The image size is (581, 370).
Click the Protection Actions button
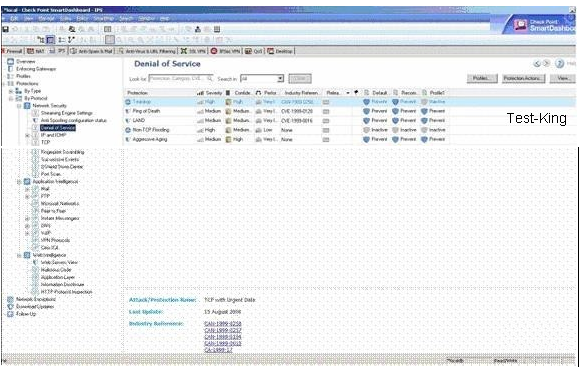(524, 79)
